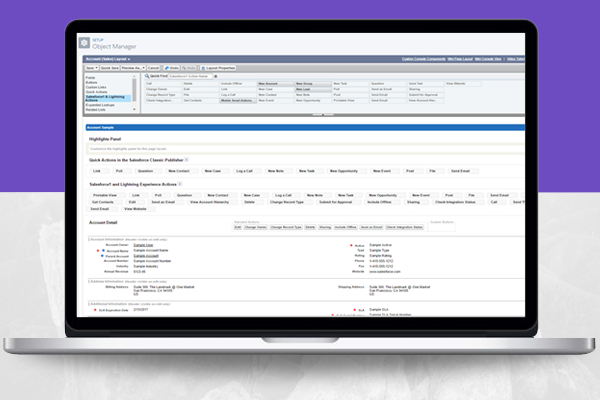
Task: Click info icon beside Quick Actions Classic Publisher heading
Action: (x=186, y=160)
